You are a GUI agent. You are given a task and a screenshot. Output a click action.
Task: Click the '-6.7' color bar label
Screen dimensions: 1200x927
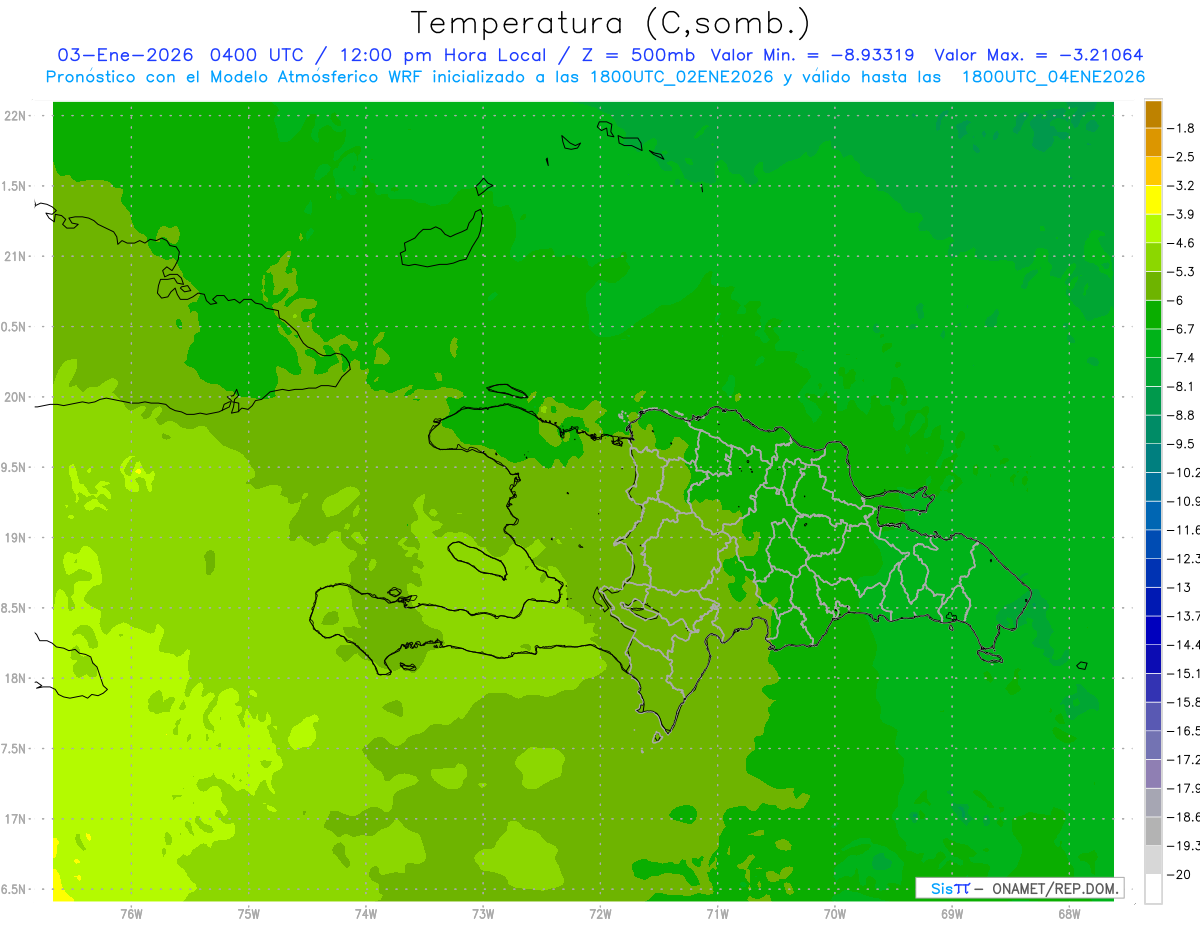tap(1181, 329)
